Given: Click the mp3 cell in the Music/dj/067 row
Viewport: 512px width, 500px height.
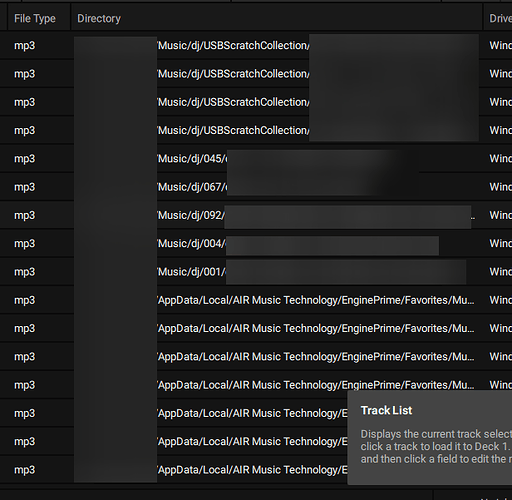Looking at the screenshot, I should (x=24, y=187).
